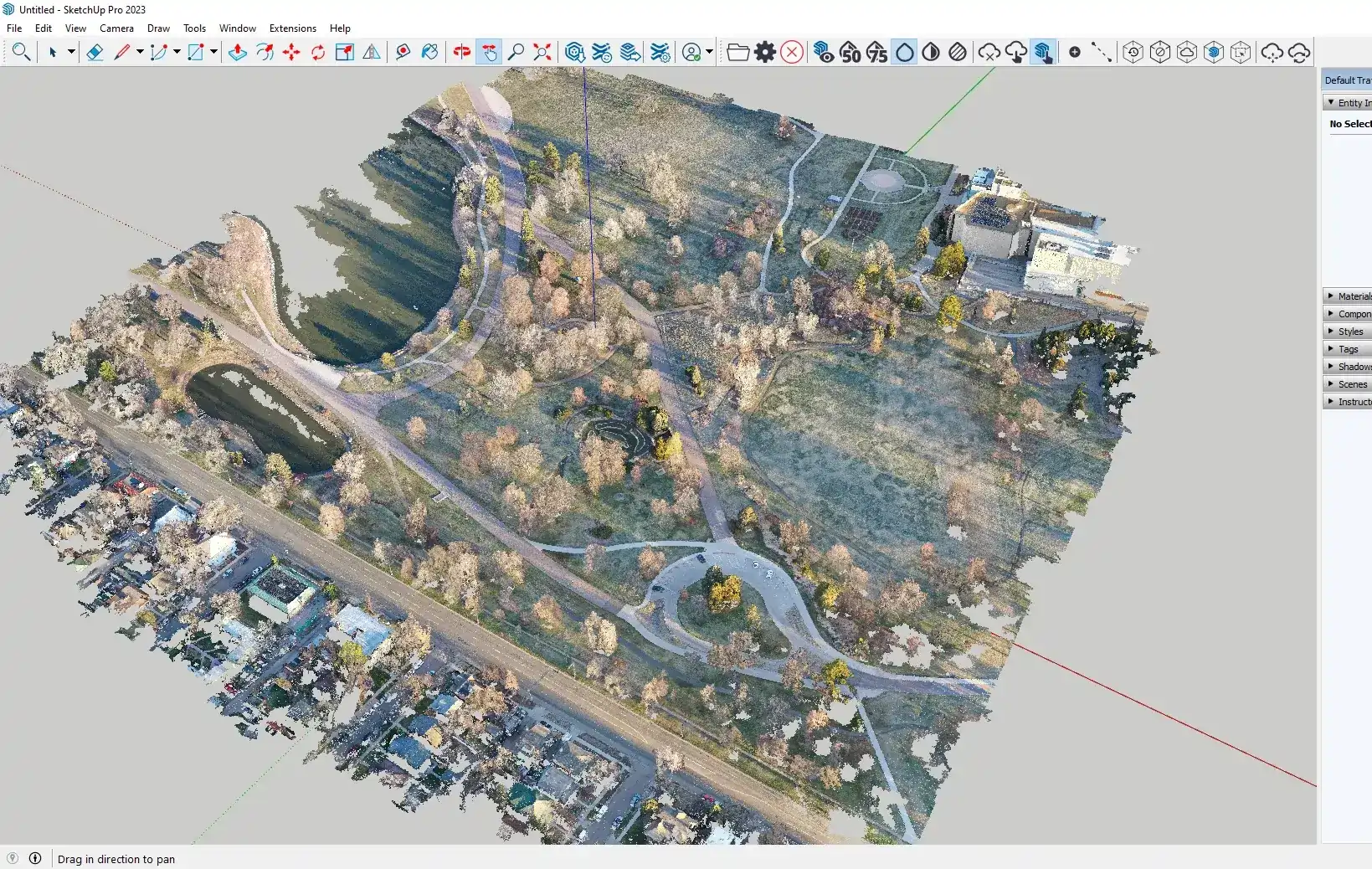Click the red circled X icon
Viewport: 1372px width, 869px height.
click(792, 52)
